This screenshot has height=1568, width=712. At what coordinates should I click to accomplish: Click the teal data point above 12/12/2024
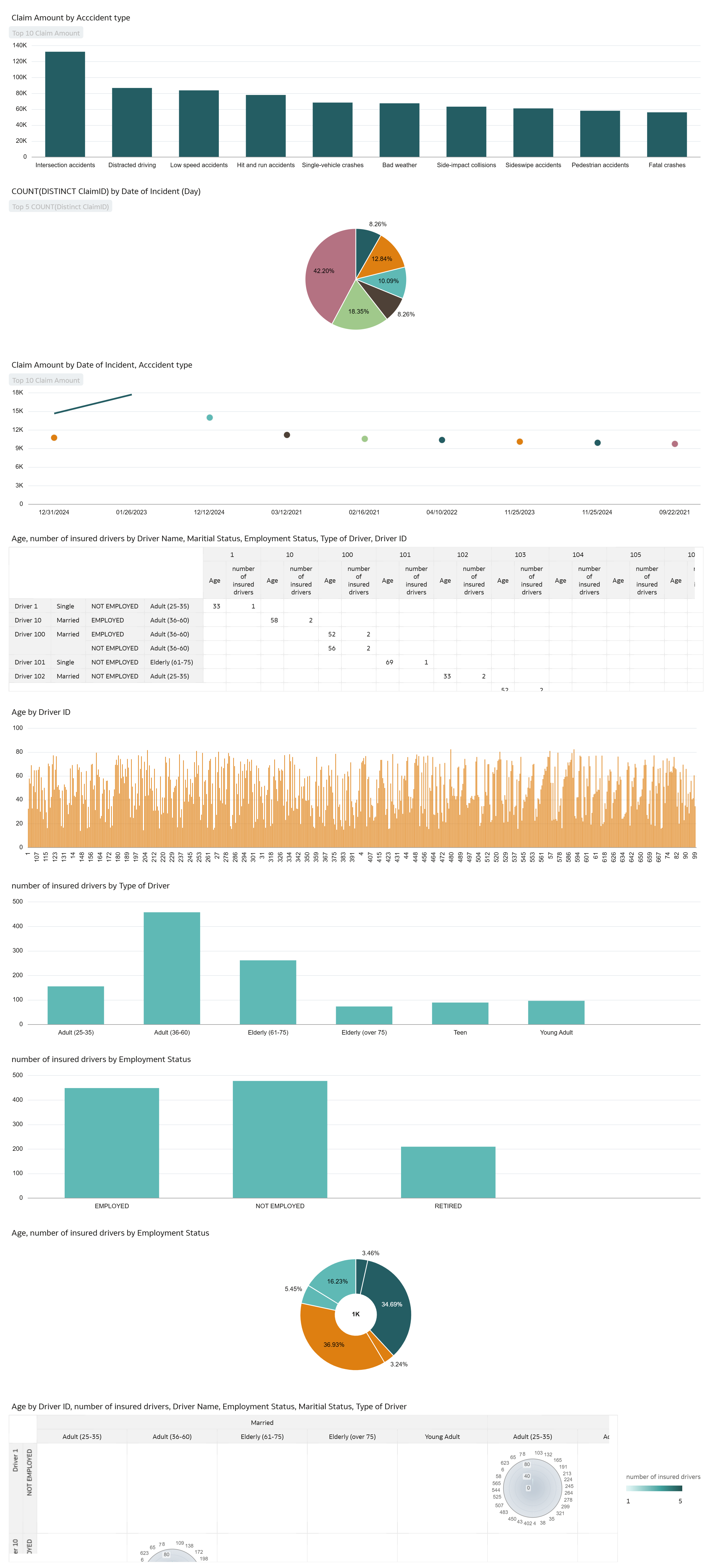tap(209, 417)
